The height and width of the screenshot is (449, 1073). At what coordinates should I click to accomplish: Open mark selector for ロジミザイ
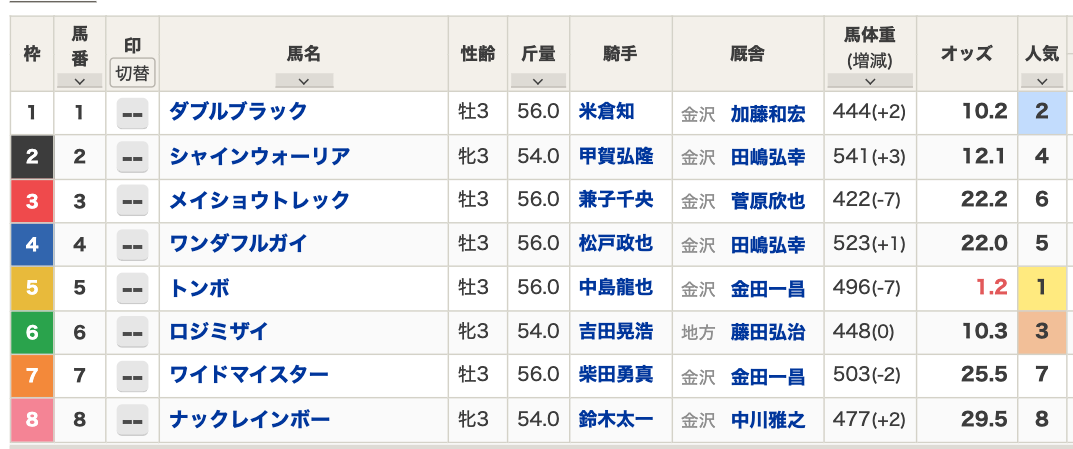(133, 333)
